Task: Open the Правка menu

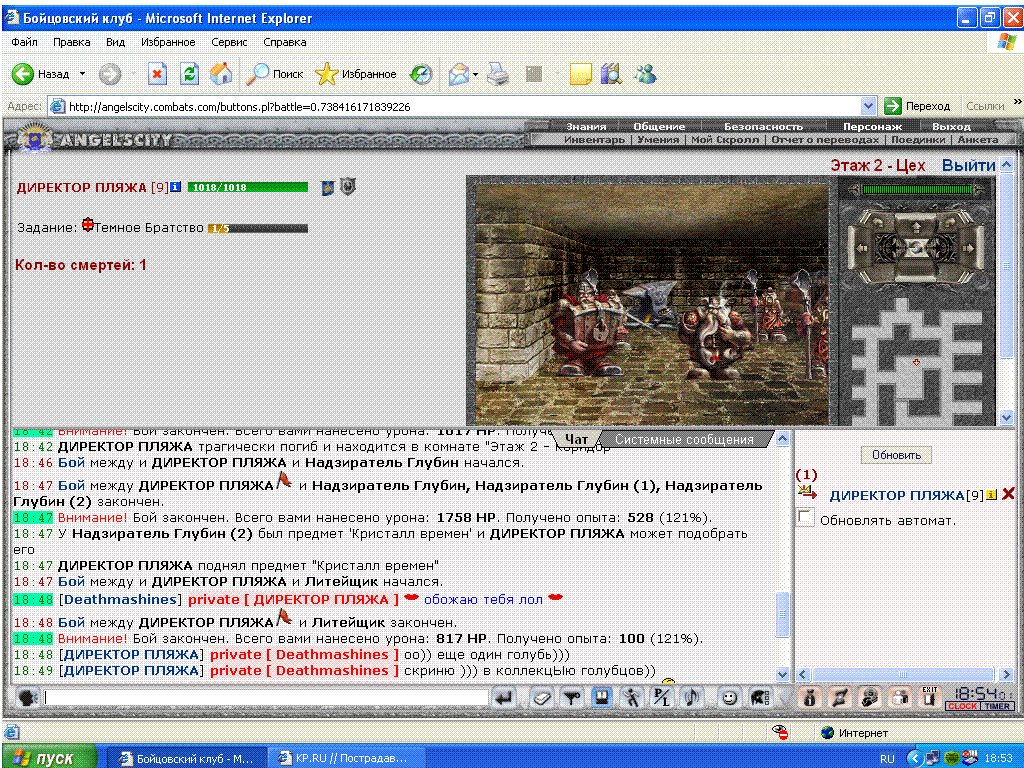Action: tap(72, 42)
